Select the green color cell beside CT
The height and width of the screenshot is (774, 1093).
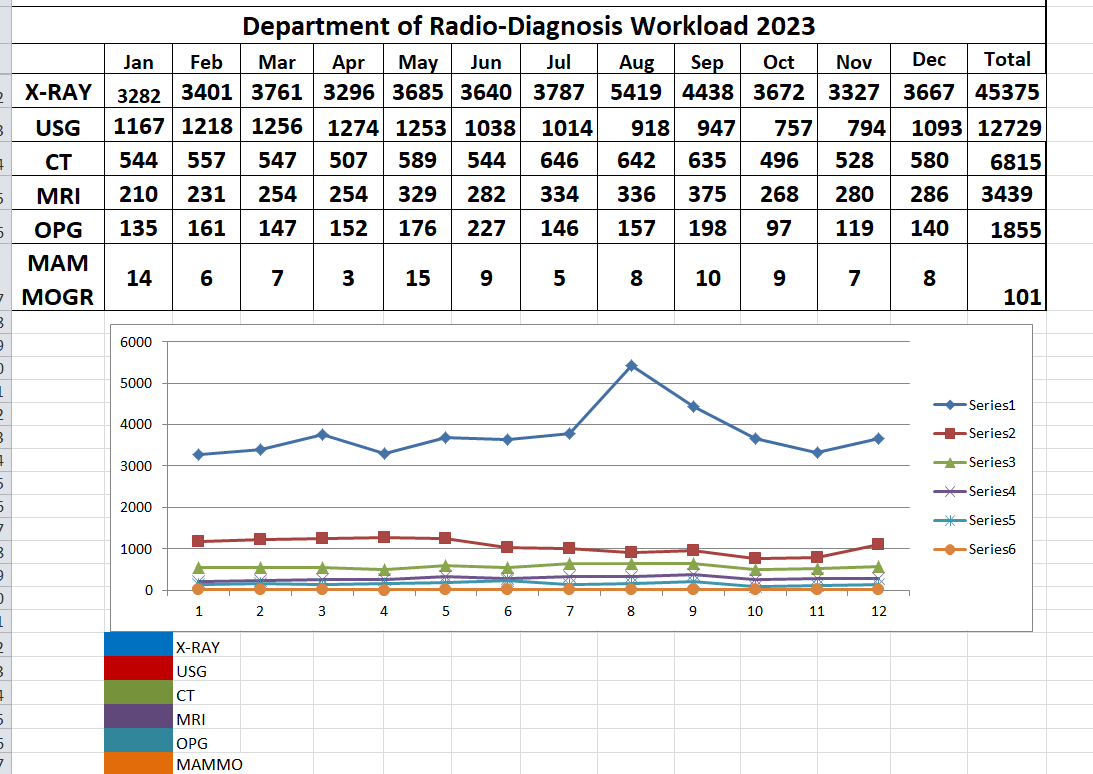tap(138, 695)
